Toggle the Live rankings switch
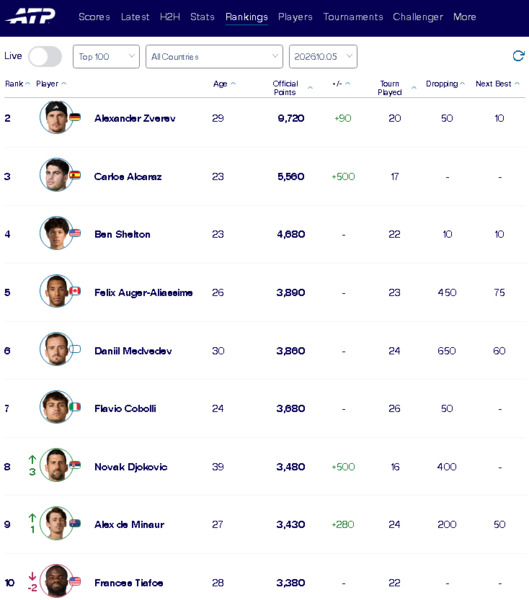This screenshot has height=600, width=529. [x=45, y=57]
